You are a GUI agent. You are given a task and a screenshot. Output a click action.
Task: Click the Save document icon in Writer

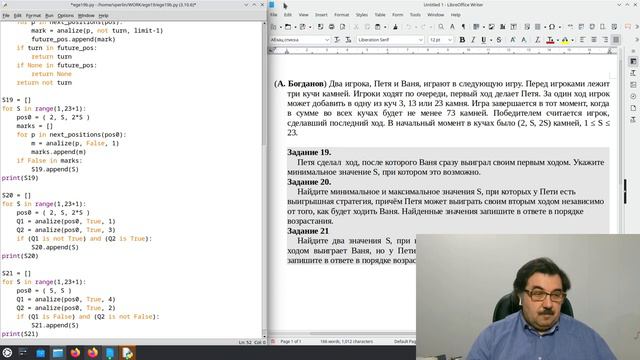tap(302, 27)
